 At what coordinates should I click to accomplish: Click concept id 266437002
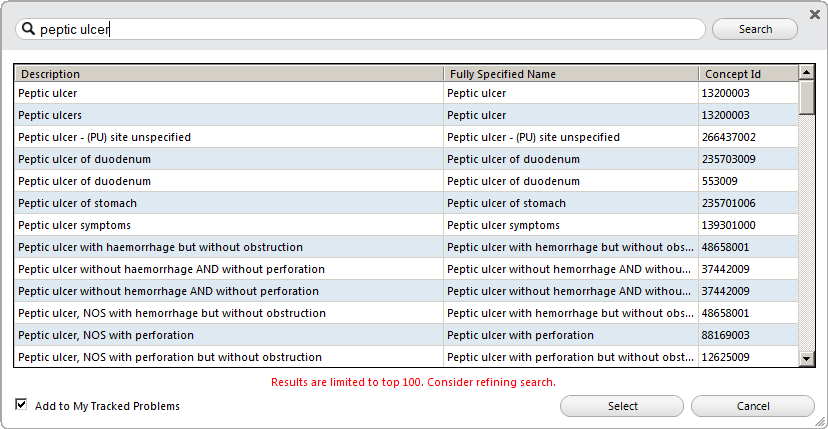(728, 137)
